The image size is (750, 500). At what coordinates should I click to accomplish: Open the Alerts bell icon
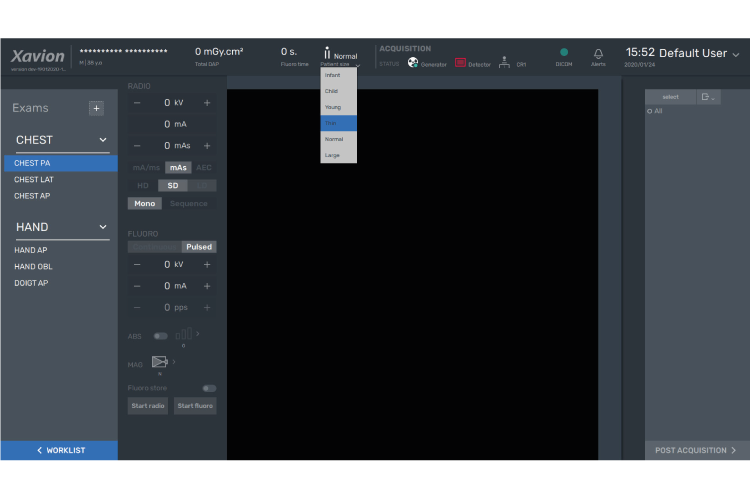coord(598,53)
